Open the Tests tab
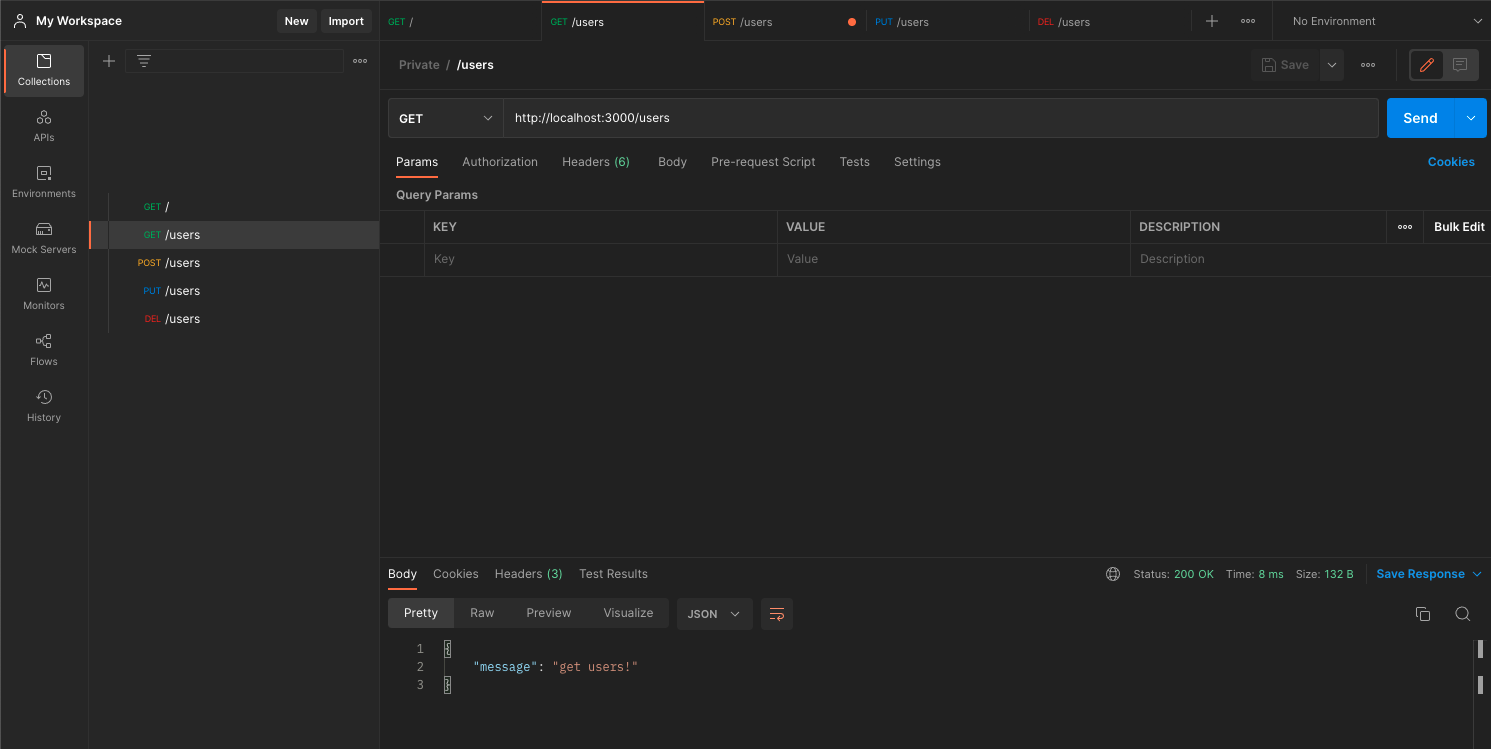Screen dimensions: 1491x749 [855, 162]
